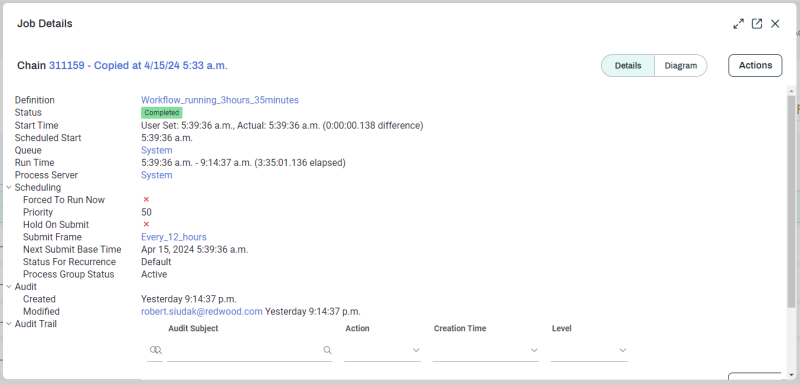The height and width of the screenshot is (385, 800).
Task: Open the Action filter dropdown
Action: point(383,350)
